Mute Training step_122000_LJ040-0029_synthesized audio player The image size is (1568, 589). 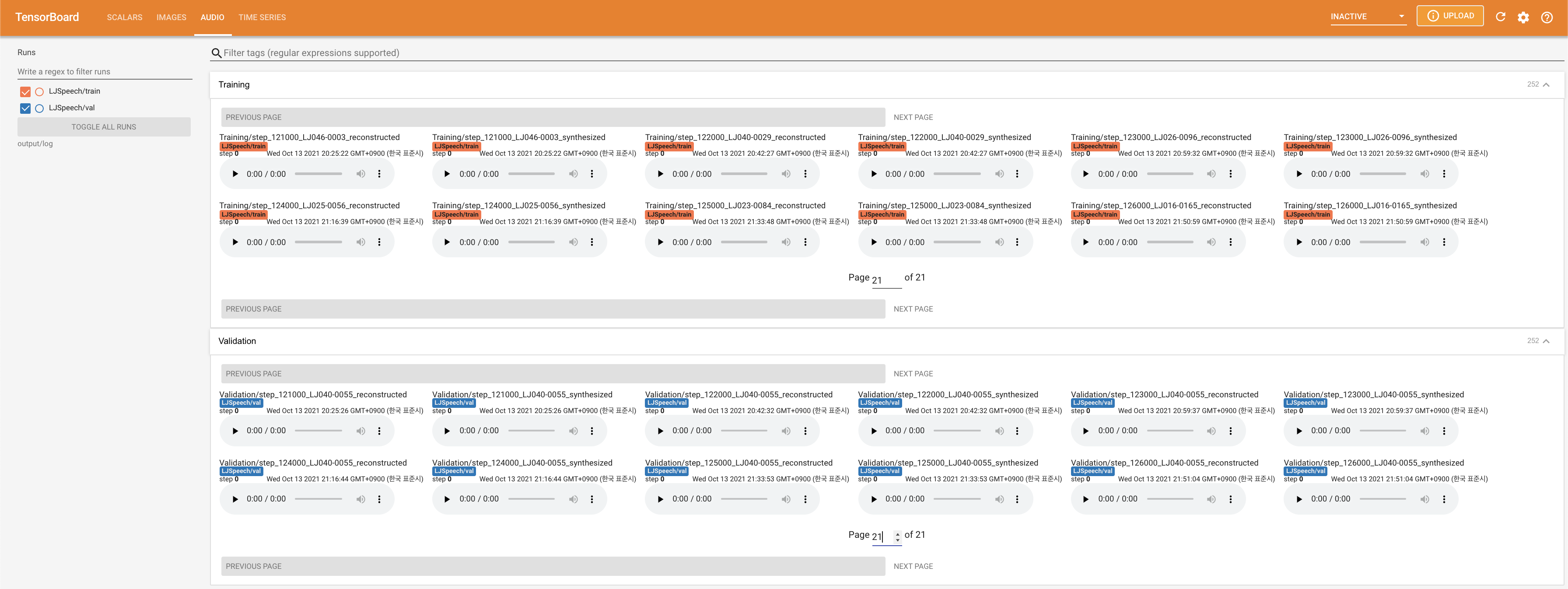point(999,174)
